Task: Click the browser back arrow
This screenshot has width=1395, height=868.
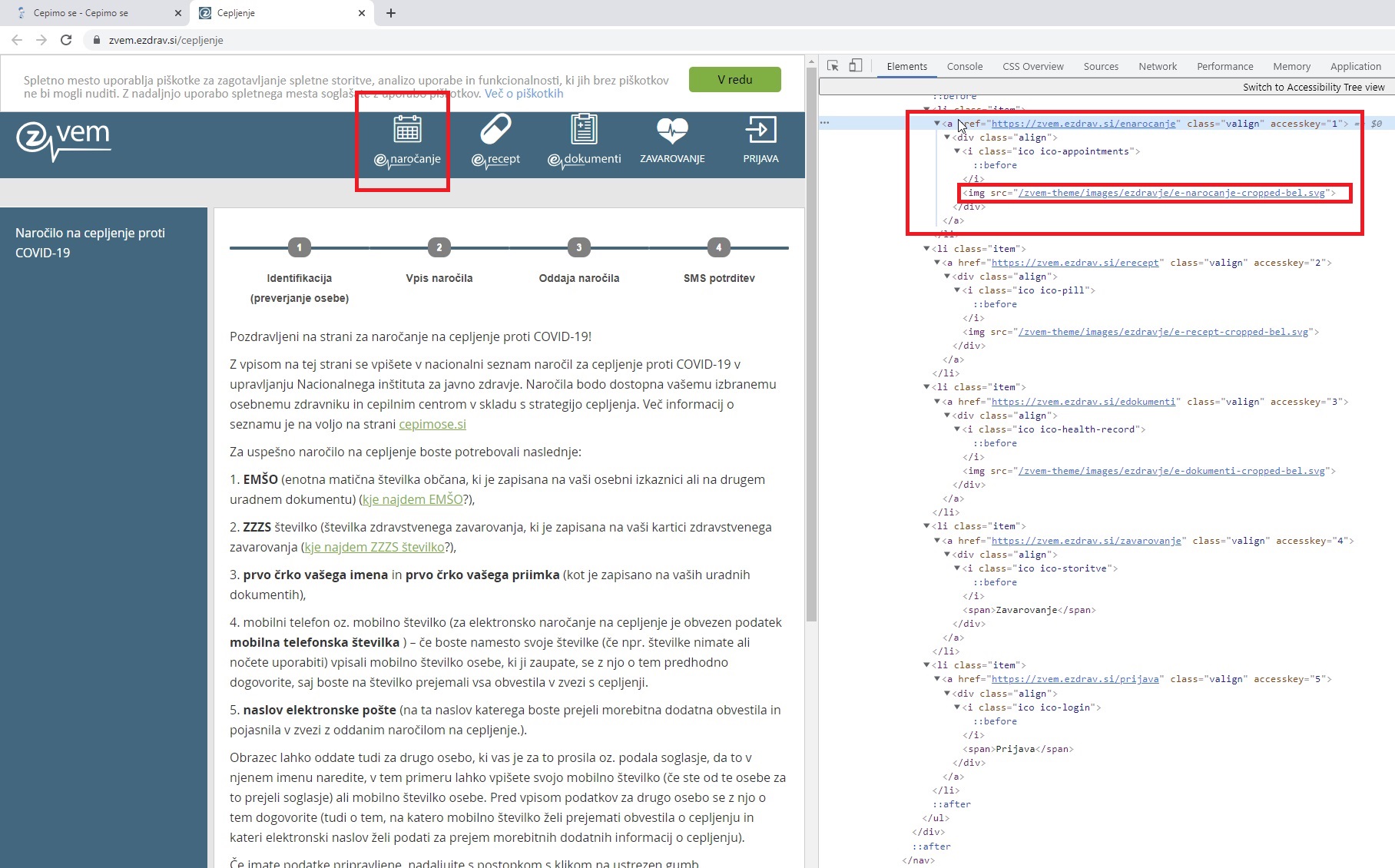Action: [x=17, y=40]
